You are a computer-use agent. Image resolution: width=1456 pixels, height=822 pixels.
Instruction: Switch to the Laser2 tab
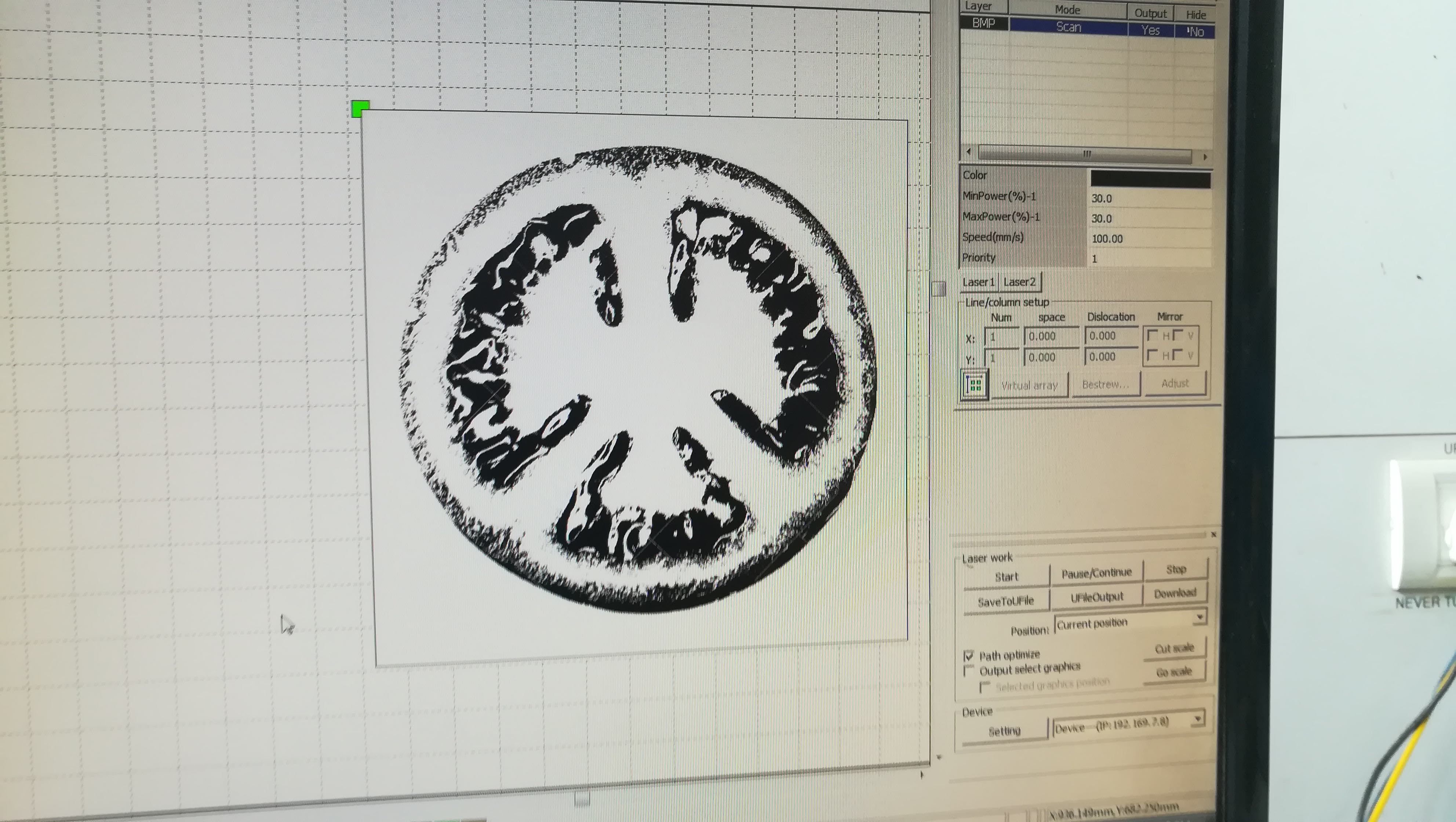(1019, 281)
